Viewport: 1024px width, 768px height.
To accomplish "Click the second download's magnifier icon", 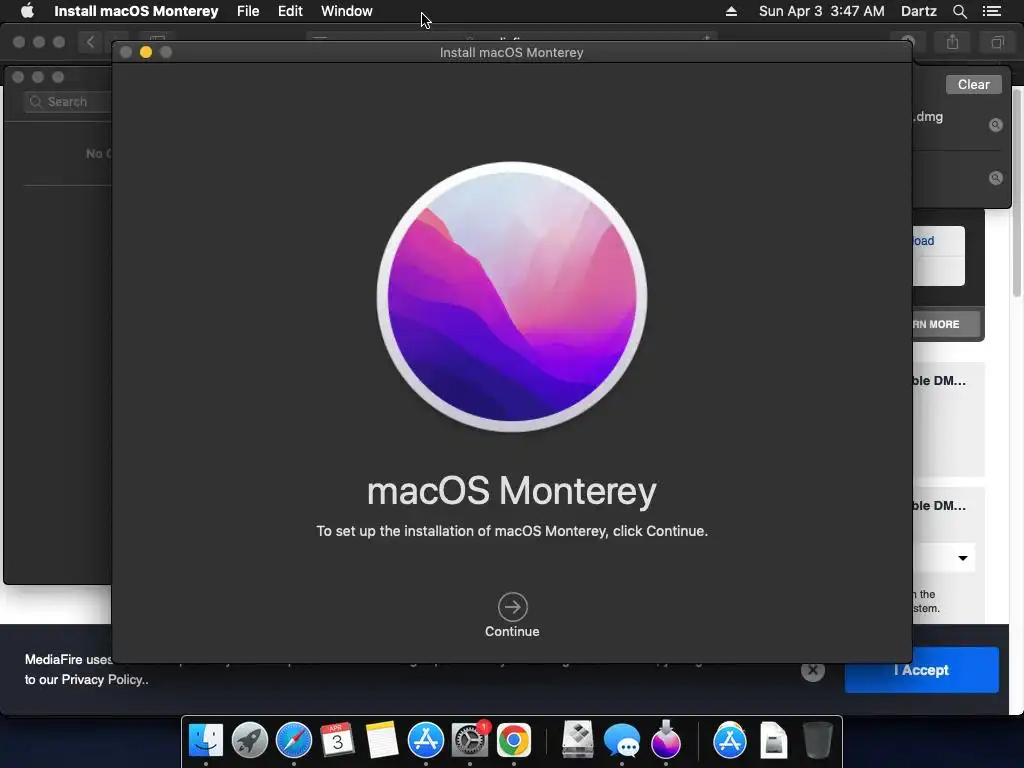I will [x=995, y=178].
